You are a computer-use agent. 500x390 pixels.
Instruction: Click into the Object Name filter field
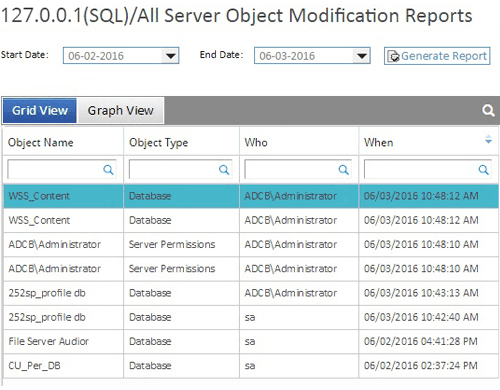pyautogui.click(x=62, y=169)
